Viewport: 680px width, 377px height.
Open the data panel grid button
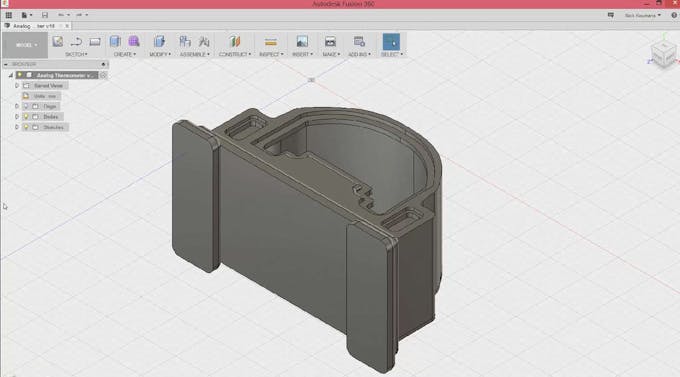pos(9,15)
